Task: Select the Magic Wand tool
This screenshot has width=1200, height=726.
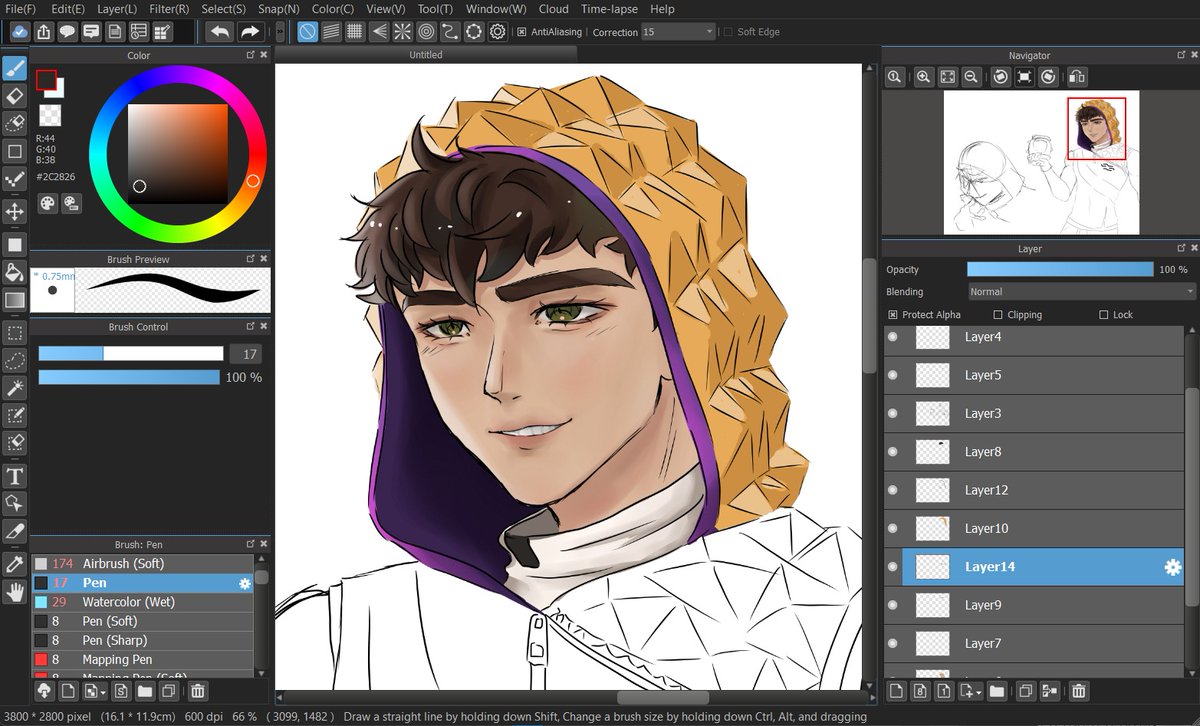Action: click(x=14, y=387)
